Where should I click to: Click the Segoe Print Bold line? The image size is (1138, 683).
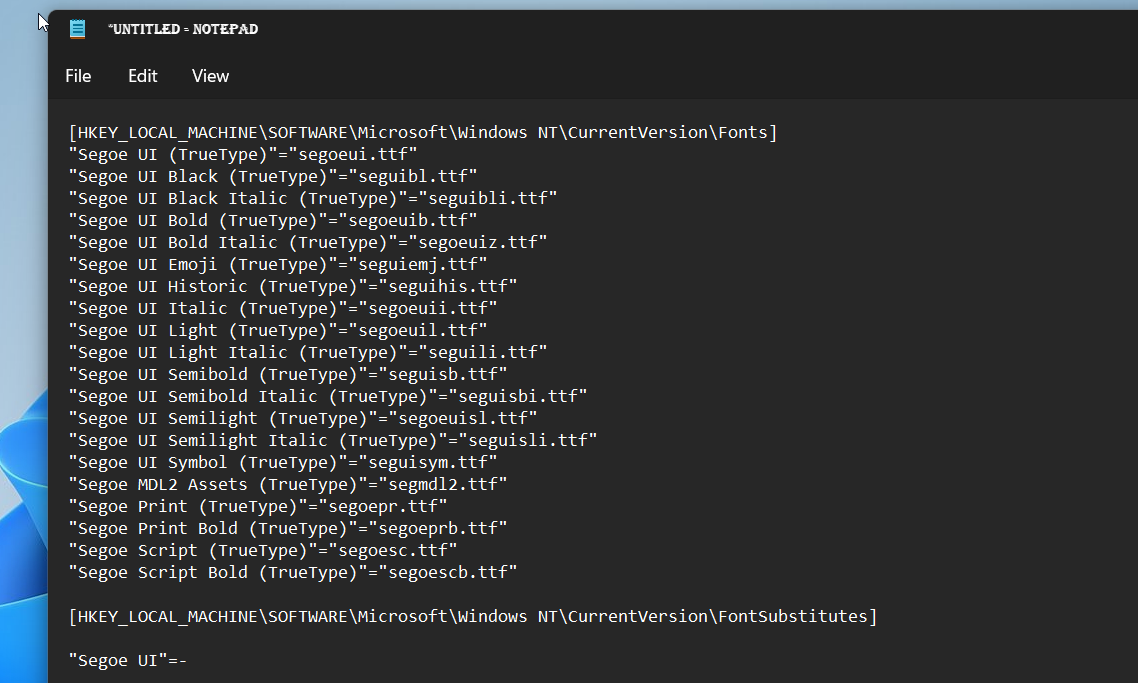[287, 528]
